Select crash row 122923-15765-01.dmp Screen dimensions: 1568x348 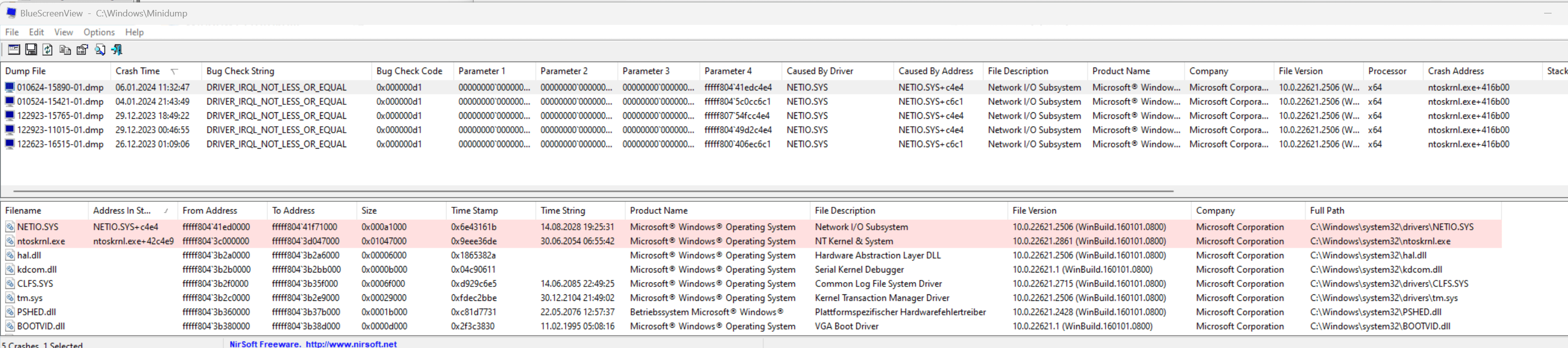coord(60,116)
